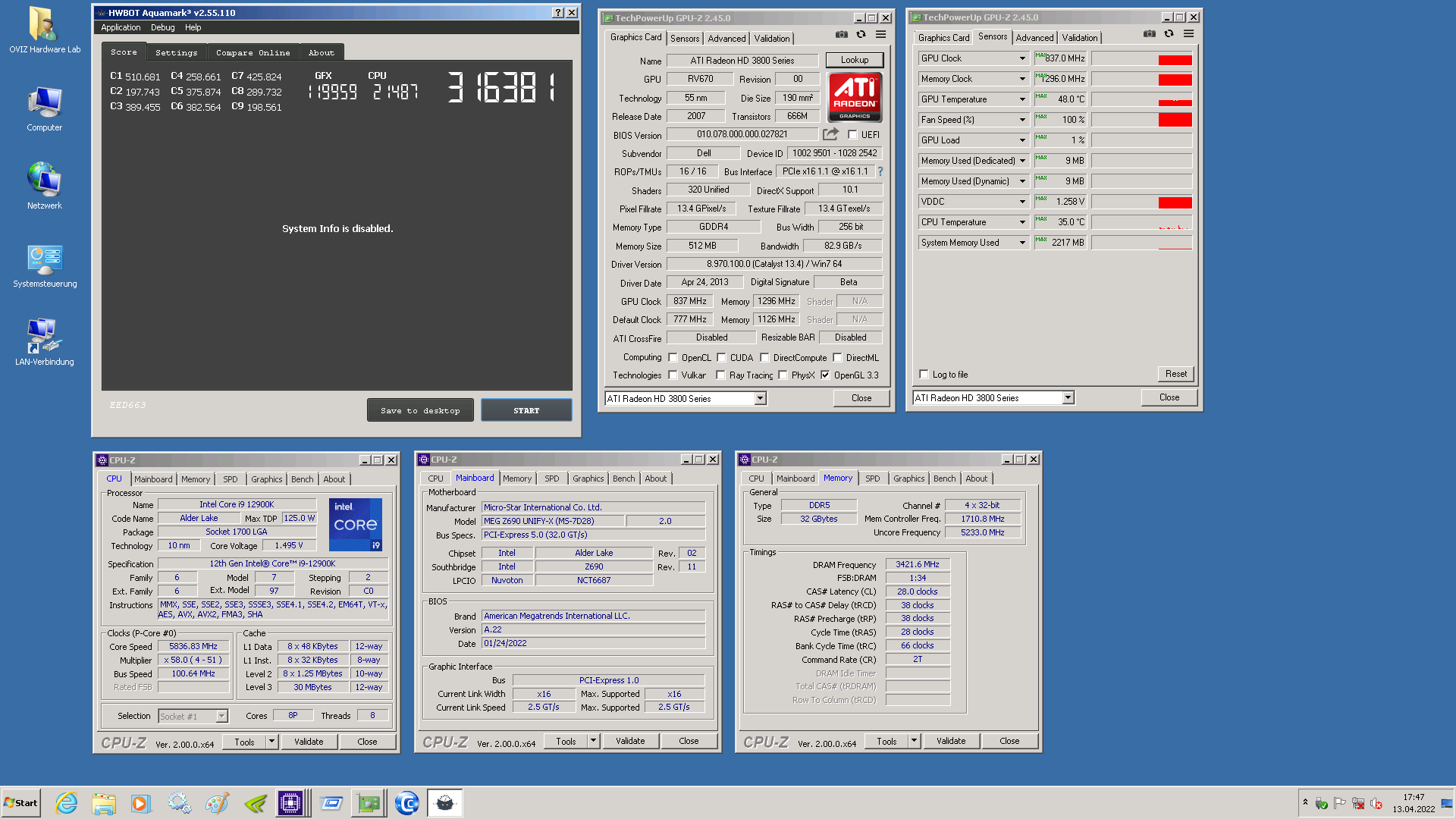Switch to the Settings tab in Aquamark

(x=176, y=52)
